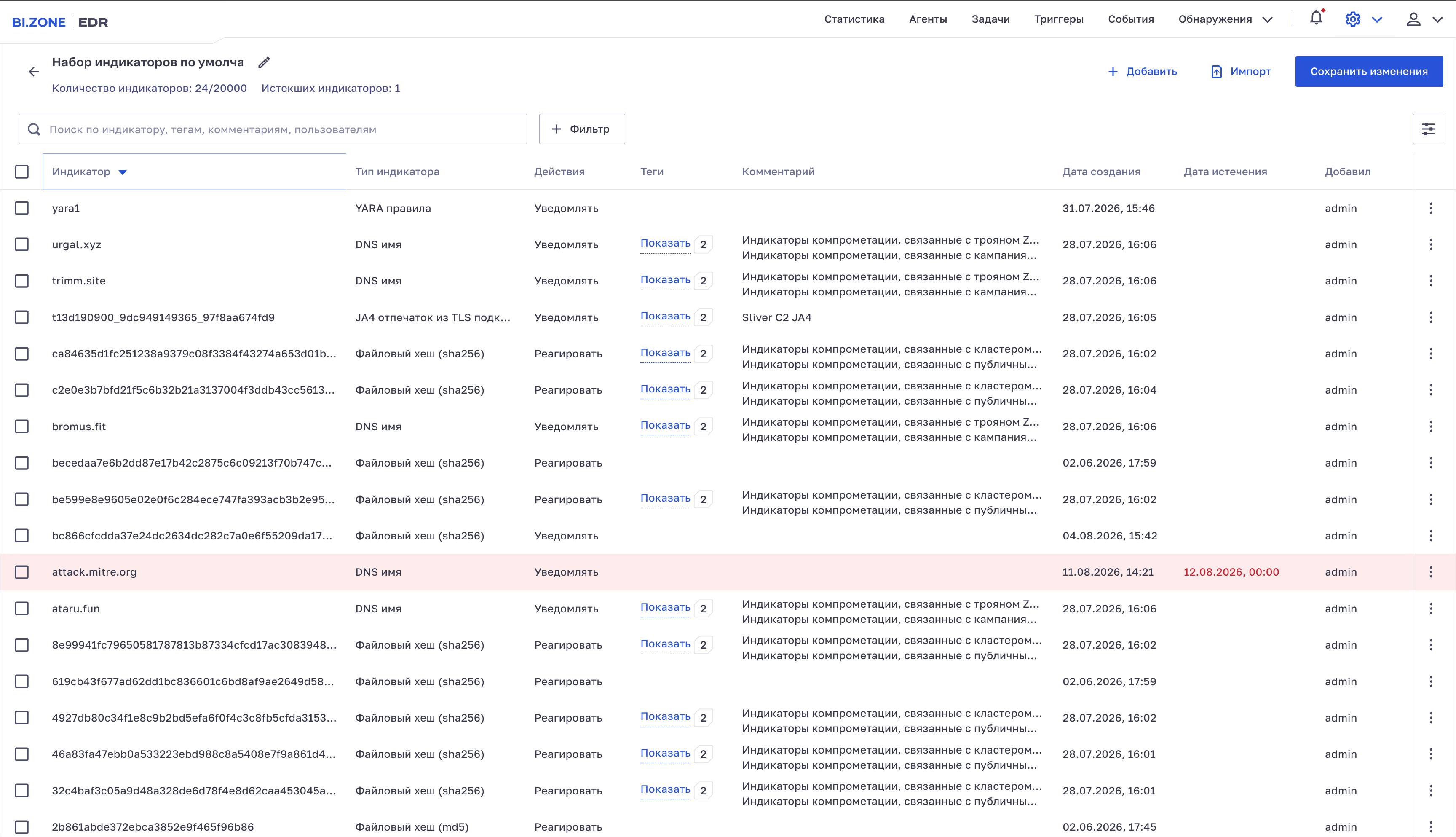The height and width of the screenshot is (837, 1456).
Task: Click the Дата создания column header
Action: 1101,171
